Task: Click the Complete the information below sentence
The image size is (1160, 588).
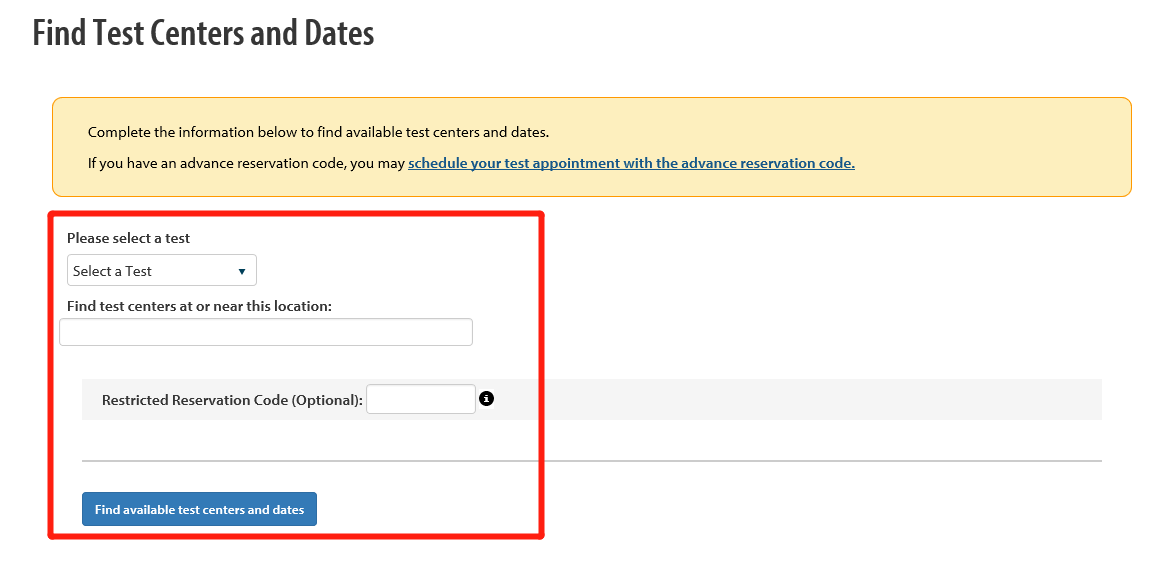Action: pyautogui.click(x=318, y=132)
